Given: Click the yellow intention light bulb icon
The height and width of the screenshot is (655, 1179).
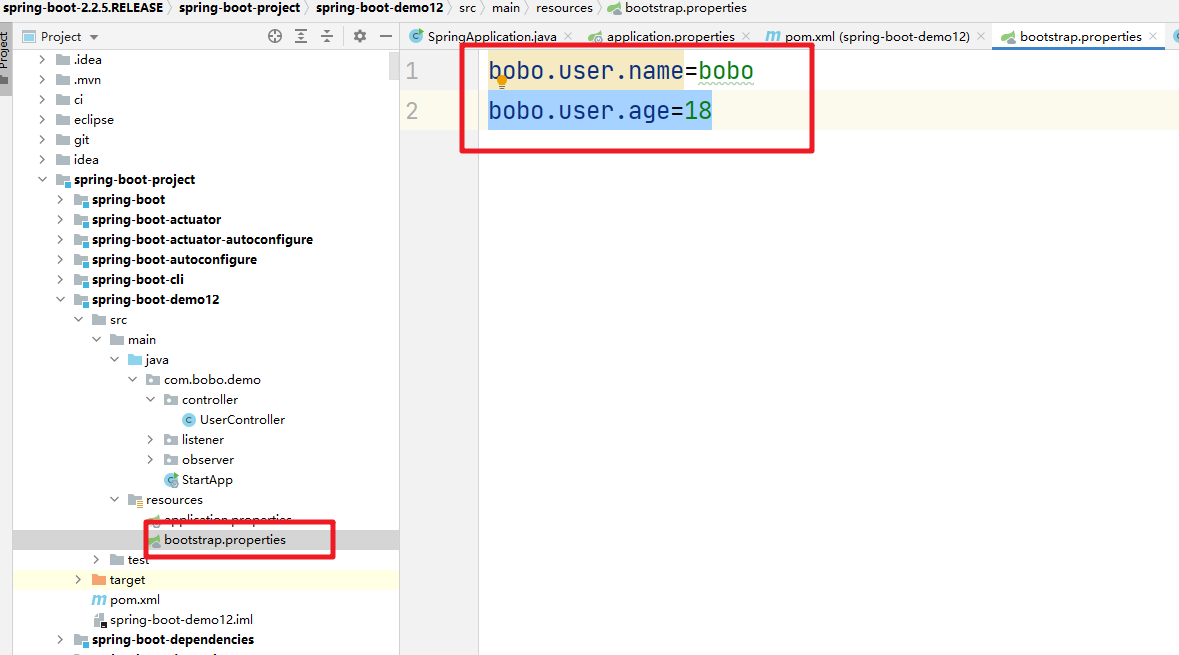Looking at the screenshot, I should (502, 82).
